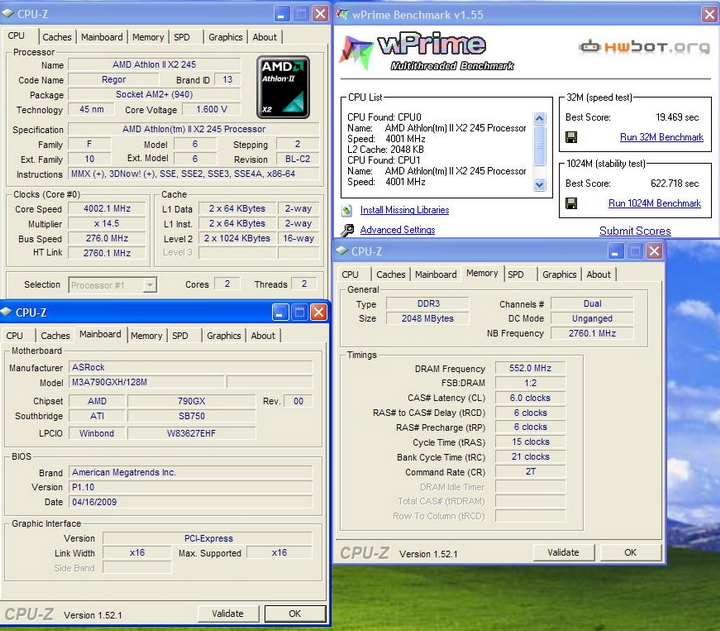The width and height of the screenshot is (720, 631).
Task: Select SPD tab in Memory window
Action: coord(516,275)
